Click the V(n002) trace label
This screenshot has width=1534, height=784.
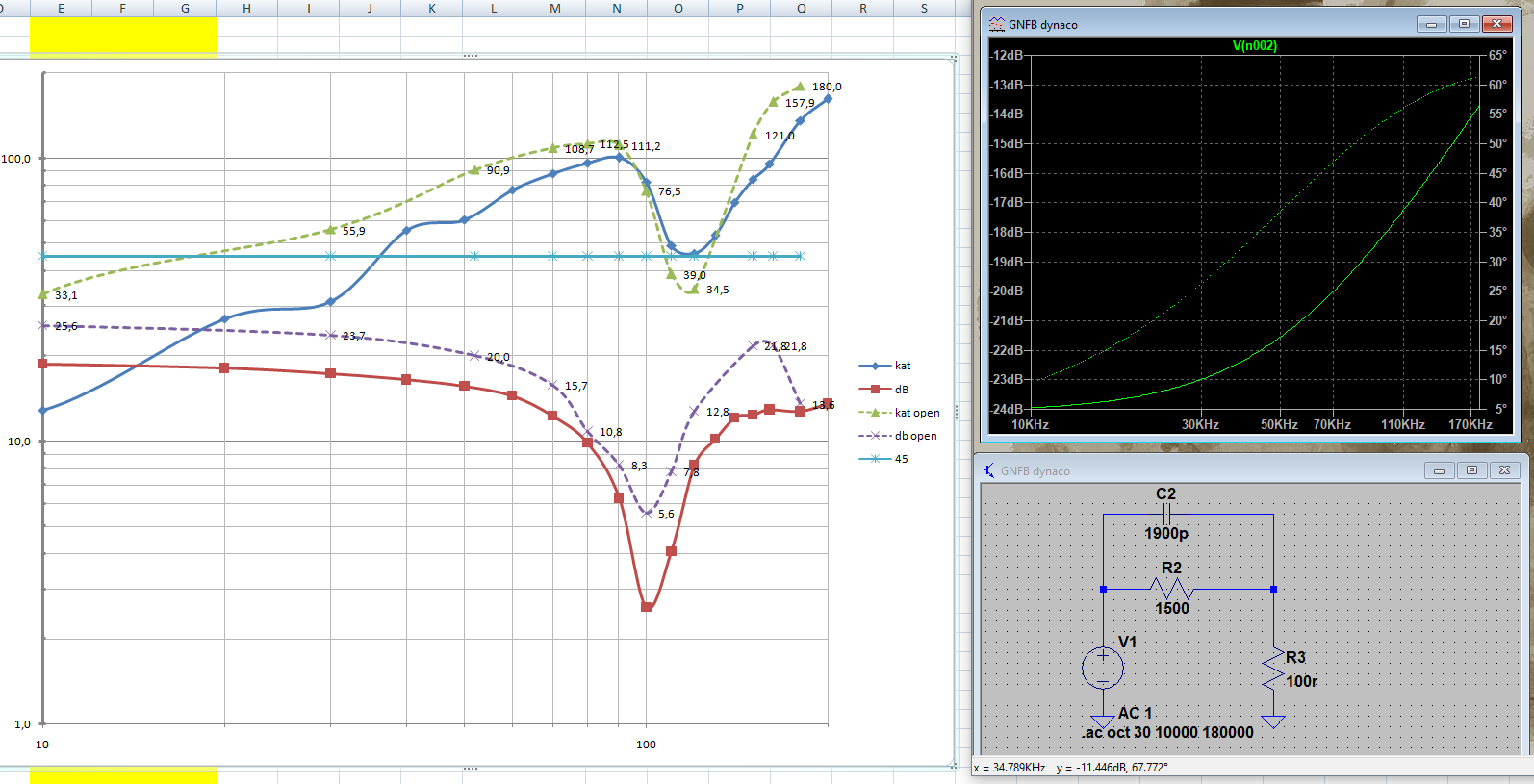click(1254, 45)
